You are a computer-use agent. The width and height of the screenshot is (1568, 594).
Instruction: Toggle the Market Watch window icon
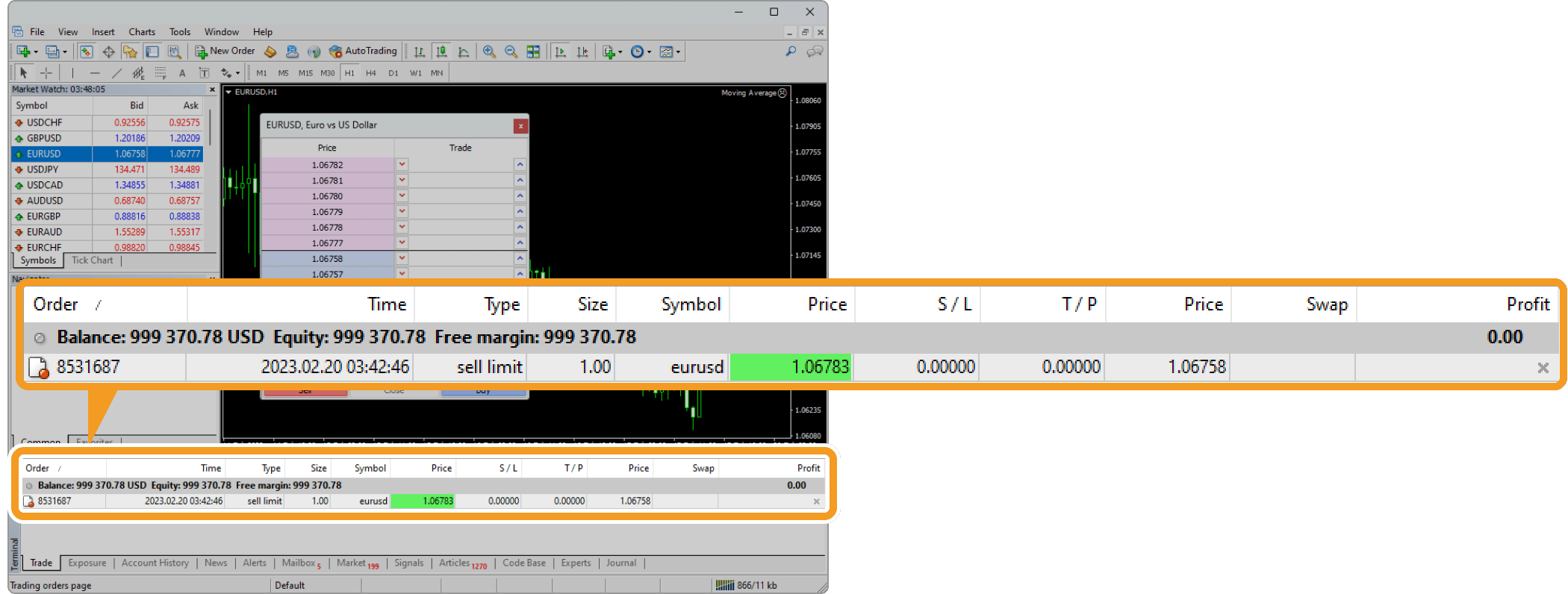tap(87, 51)
